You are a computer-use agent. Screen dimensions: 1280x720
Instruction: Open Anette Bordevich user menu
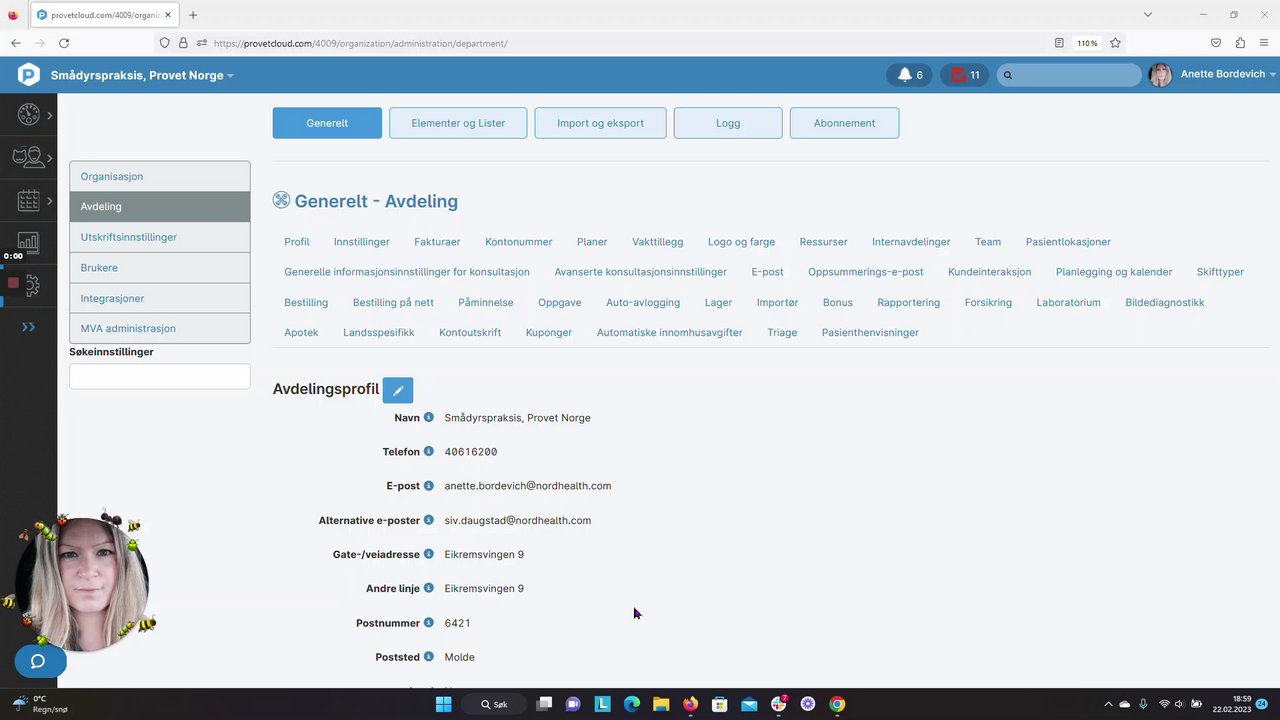pyautogui.click(x=1213, y=75)
